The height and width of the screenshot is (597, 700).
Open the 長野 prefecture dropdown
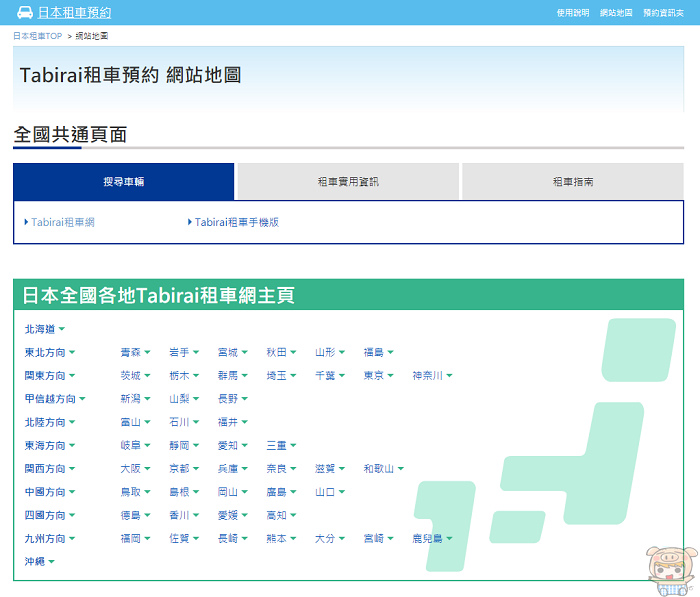coord(233,399)
